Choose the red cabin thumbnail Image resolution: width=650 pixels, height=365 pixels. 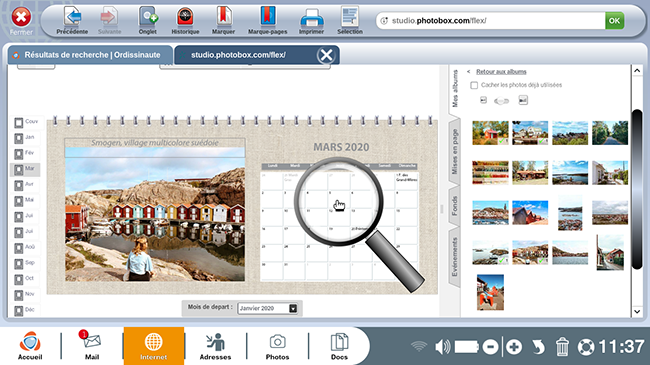[x=490, y=133]
